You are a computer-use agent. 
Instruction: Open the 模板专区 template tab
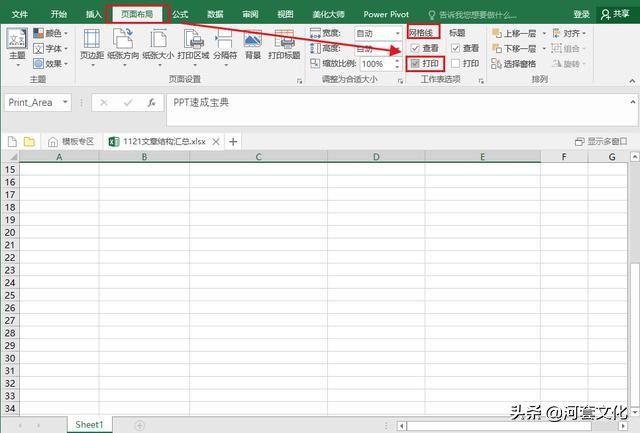click(71, 142)
